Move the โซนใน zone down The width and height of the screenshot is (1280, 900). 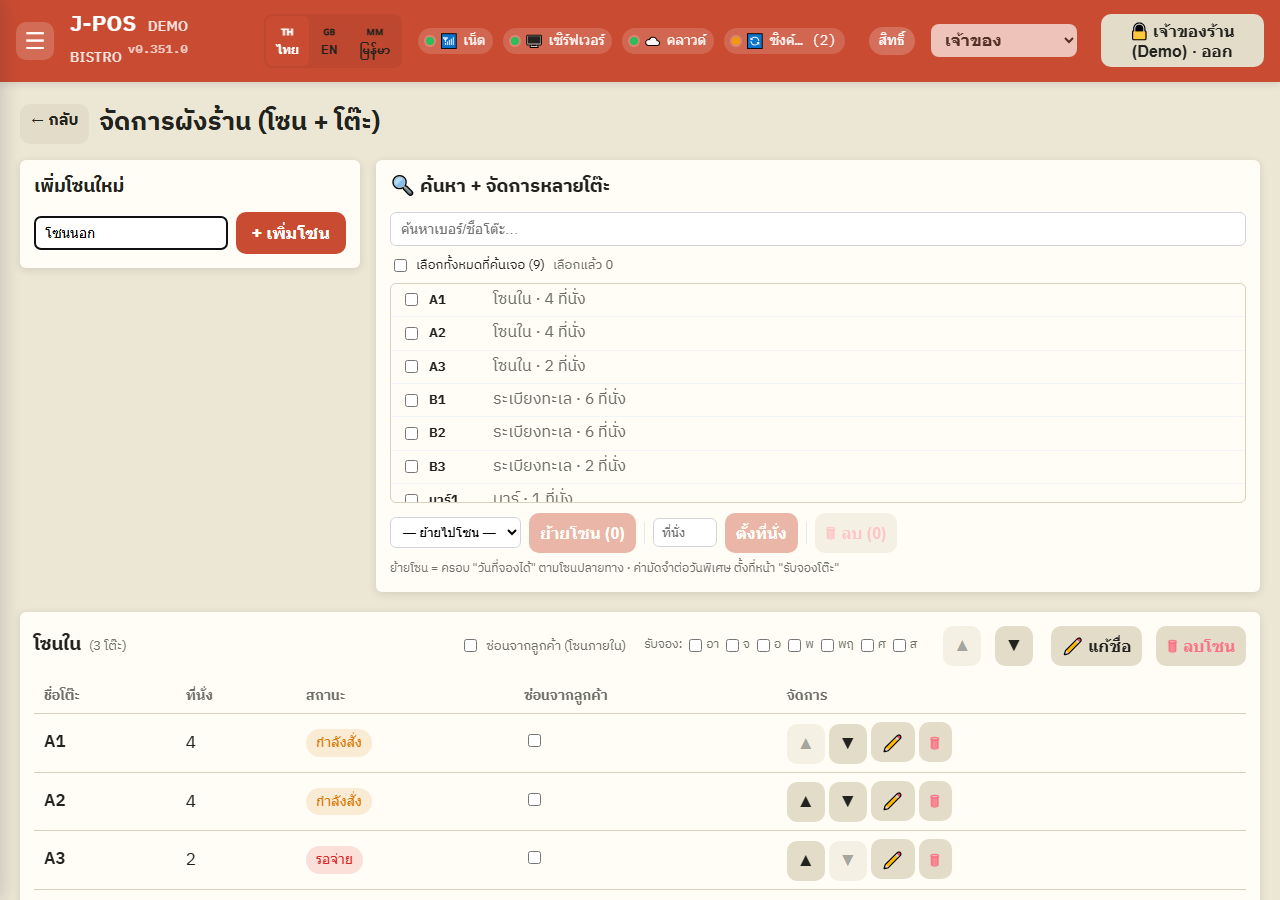1014,646
